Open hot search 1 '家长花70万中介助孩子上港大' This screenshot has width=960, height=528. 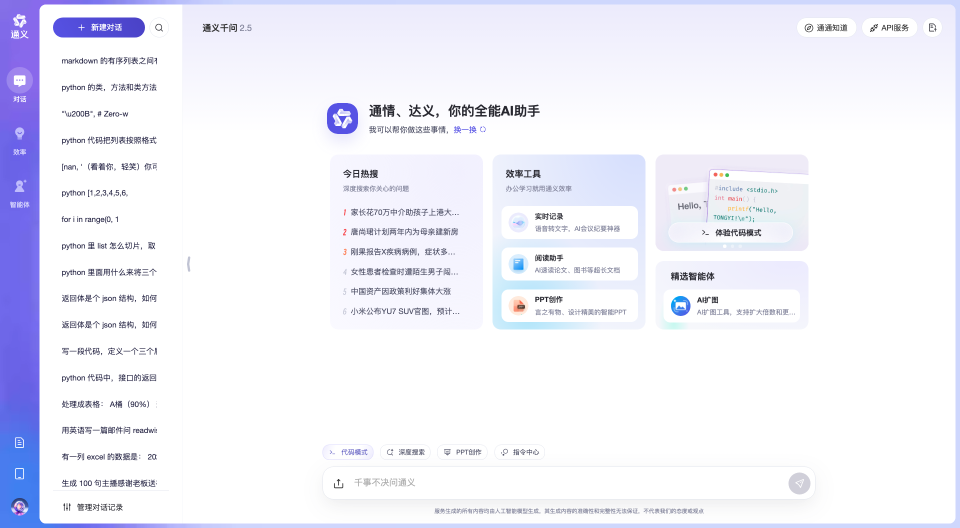tap(401, 213)
